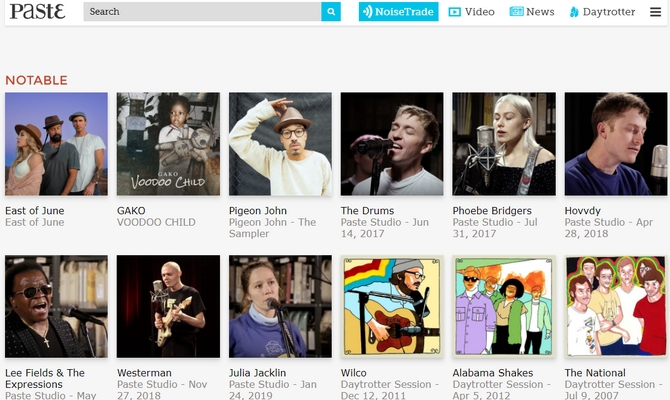670x400 pixels.
Task: Open the Julia Jacklin thumbnail
Action: tap(280, 306)
